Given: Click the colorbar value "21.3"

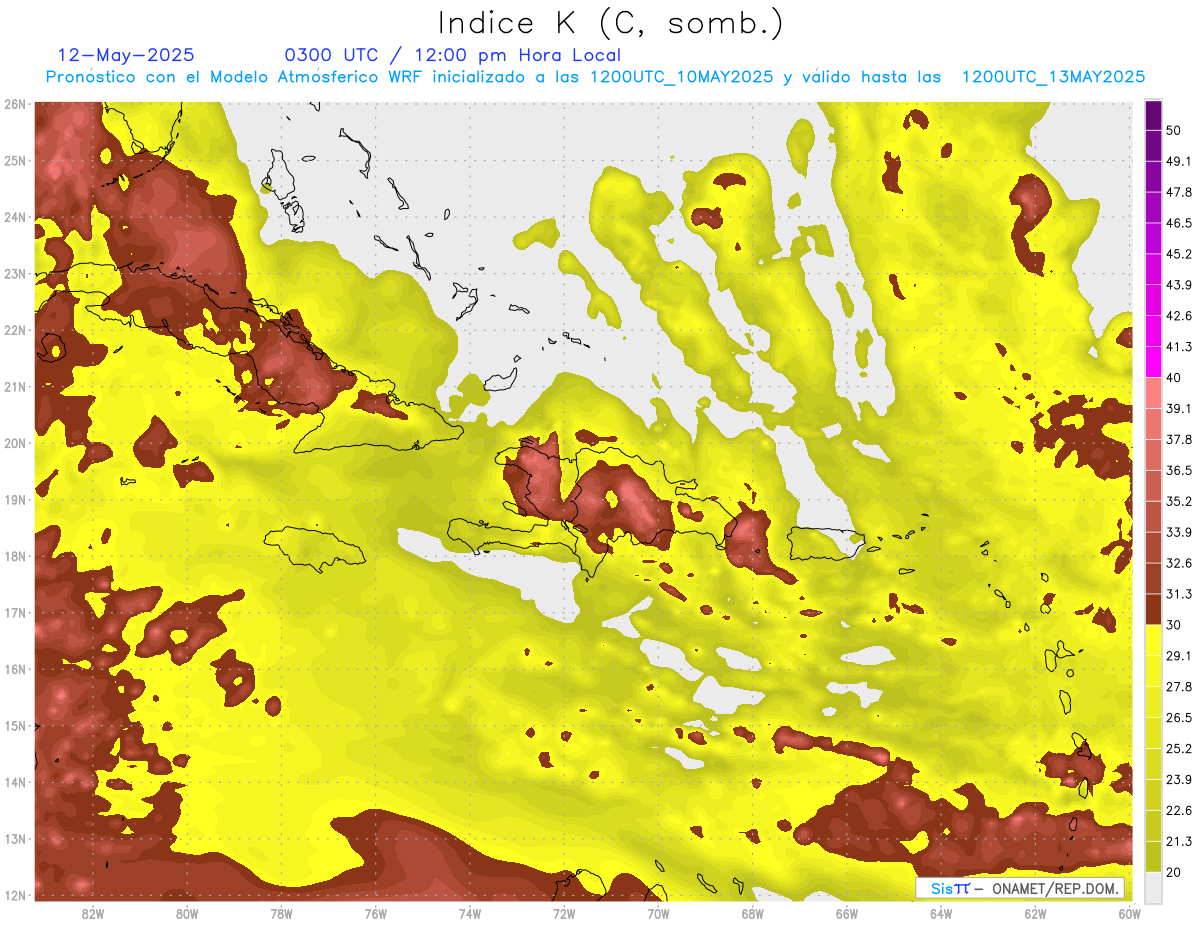Looking at the screenshot, I should [x=1178, y=842].
